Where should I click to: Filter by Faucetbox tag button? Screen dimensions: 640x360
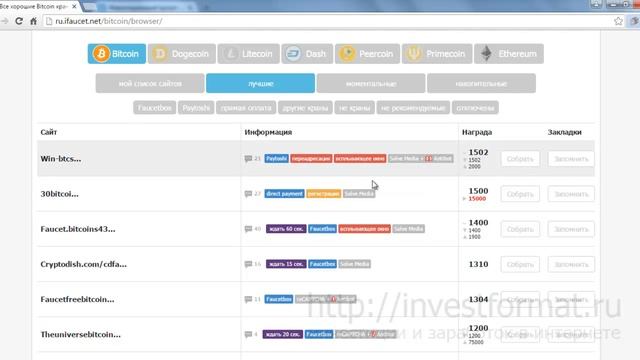(x=154, y=108)
